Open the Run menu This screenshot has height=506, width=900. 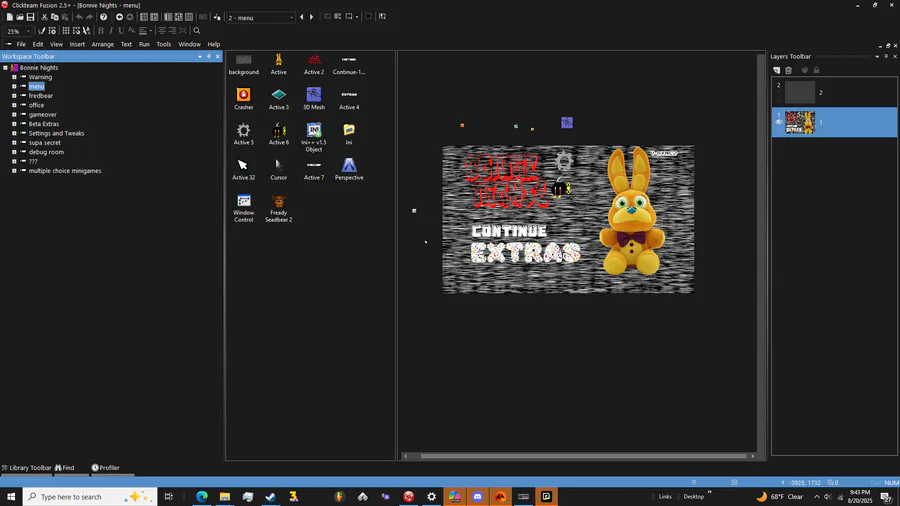point(144,44)
